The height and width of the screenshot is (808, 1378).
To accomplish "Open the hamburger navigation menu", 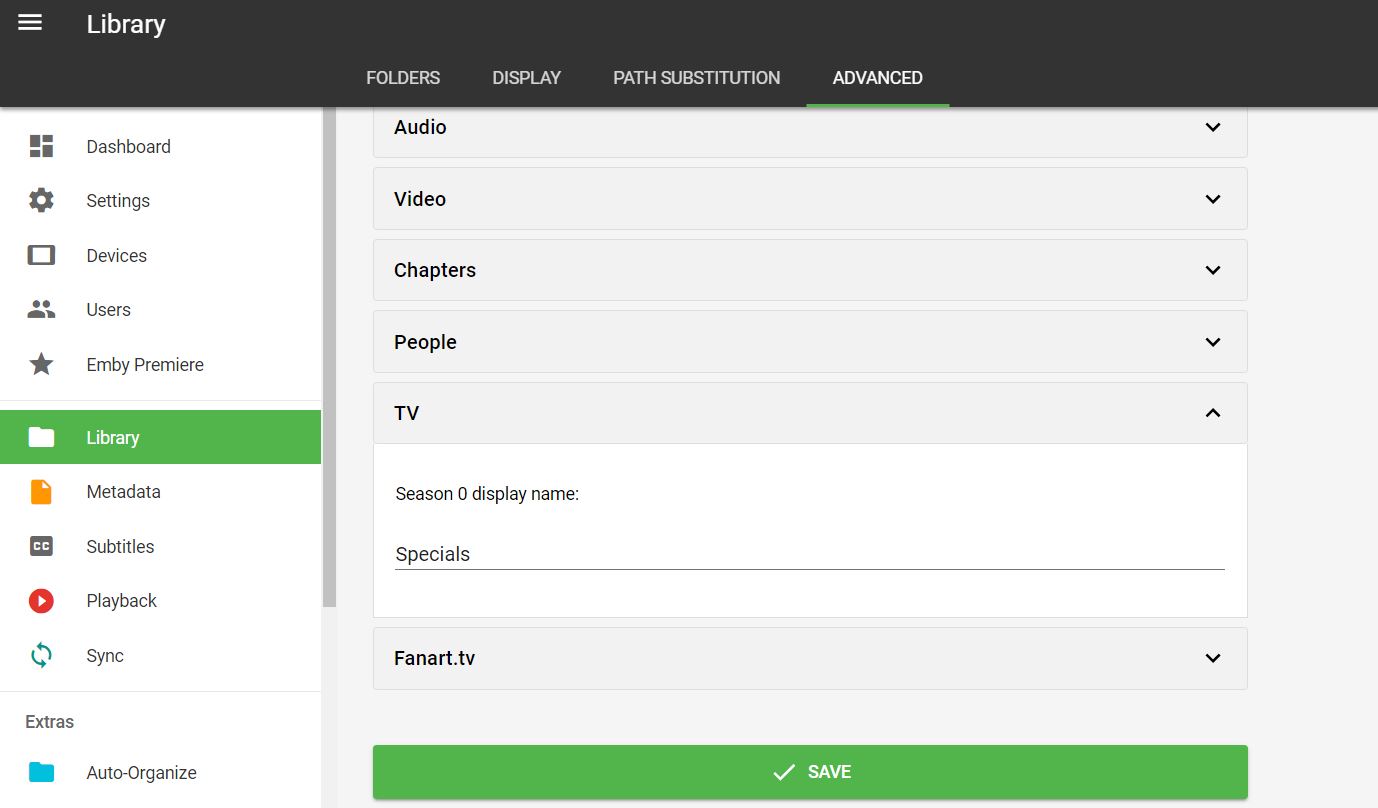I will pos(30,23).
